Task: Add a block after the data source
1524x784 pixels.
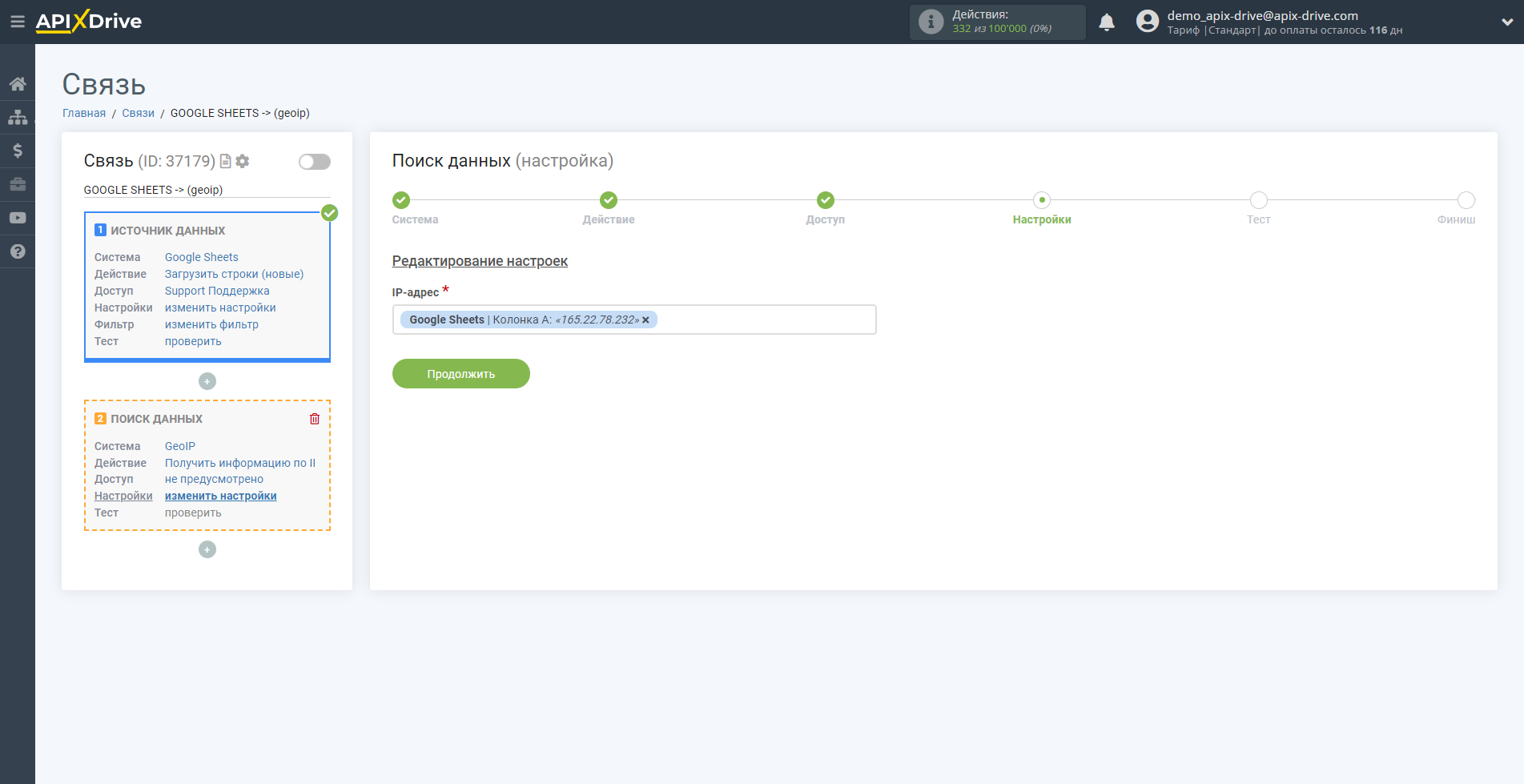Action: pyautogui.click(x=207, y=381)
